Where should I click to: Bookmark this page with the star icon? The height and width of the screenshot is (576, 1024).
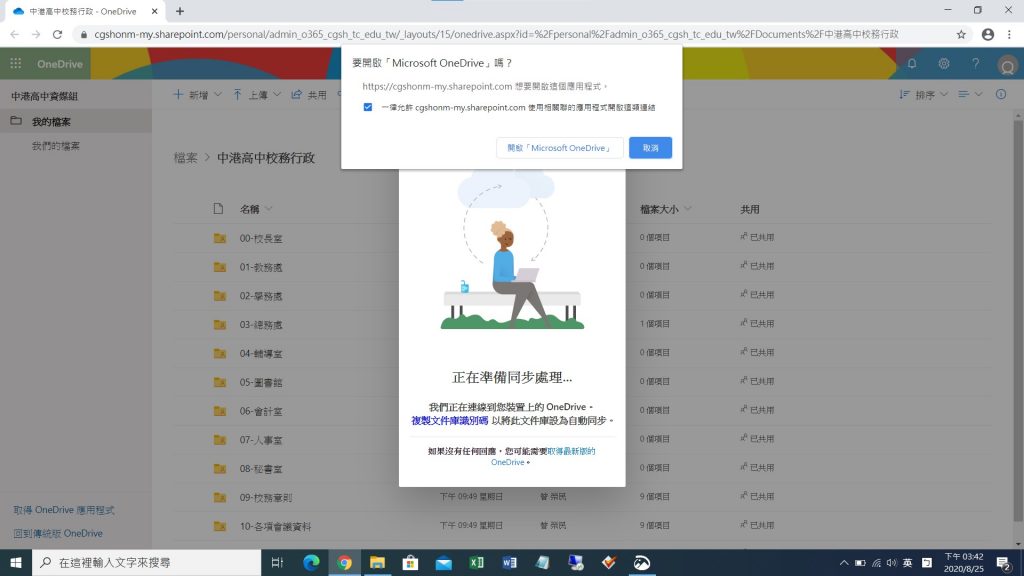[961, 35]
